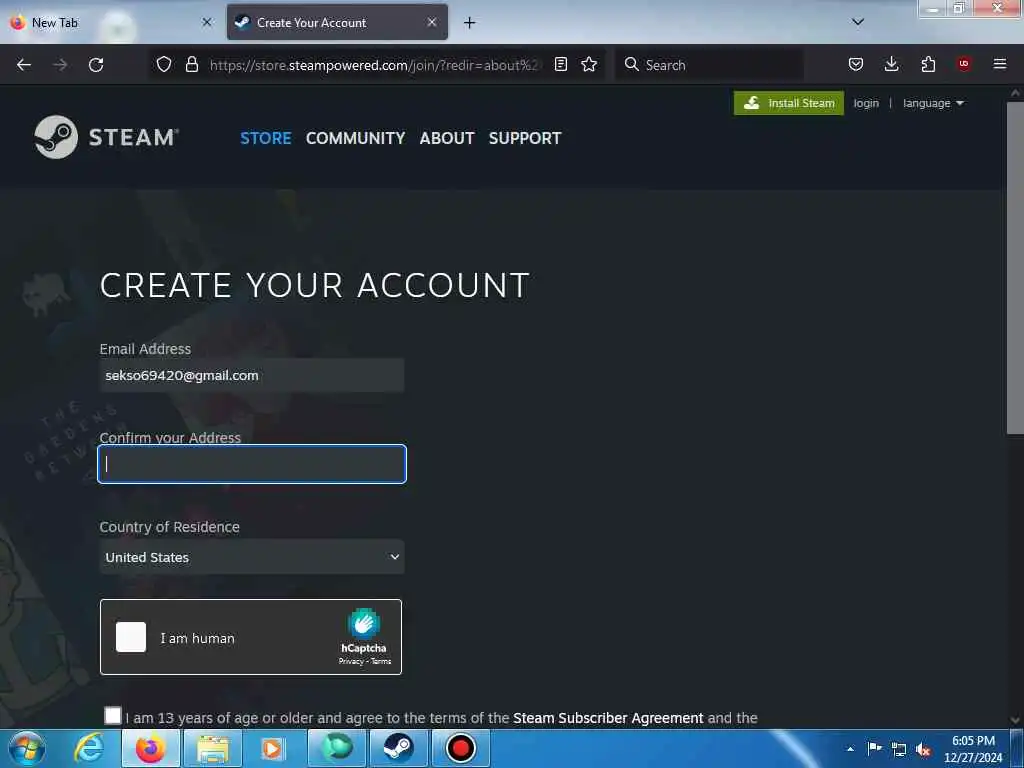1024x768 pixels.
Task: Click the network tray icon
Action: tap(899, 749)
